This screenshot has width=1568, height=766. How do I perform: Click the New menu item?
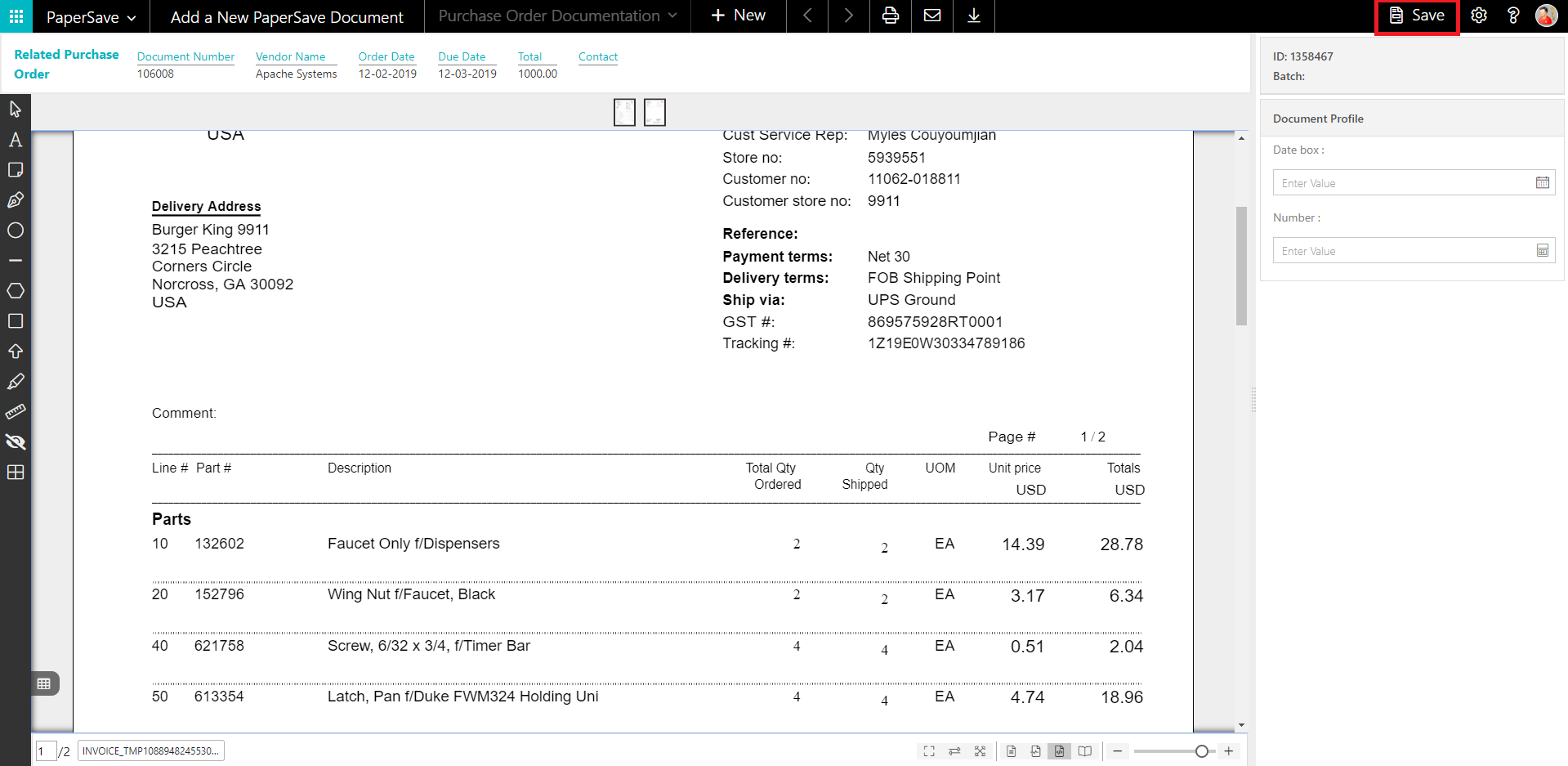tap(739, 16)
